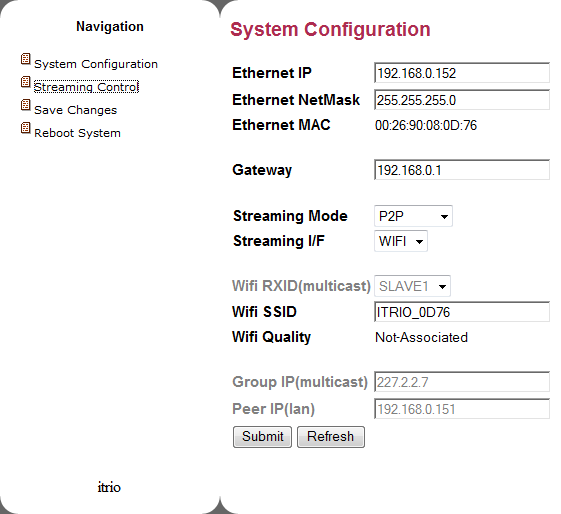This screenshot has height=514, width=561.
Task: Open the System Configuration navigation link
Action: tap(96, 64)
